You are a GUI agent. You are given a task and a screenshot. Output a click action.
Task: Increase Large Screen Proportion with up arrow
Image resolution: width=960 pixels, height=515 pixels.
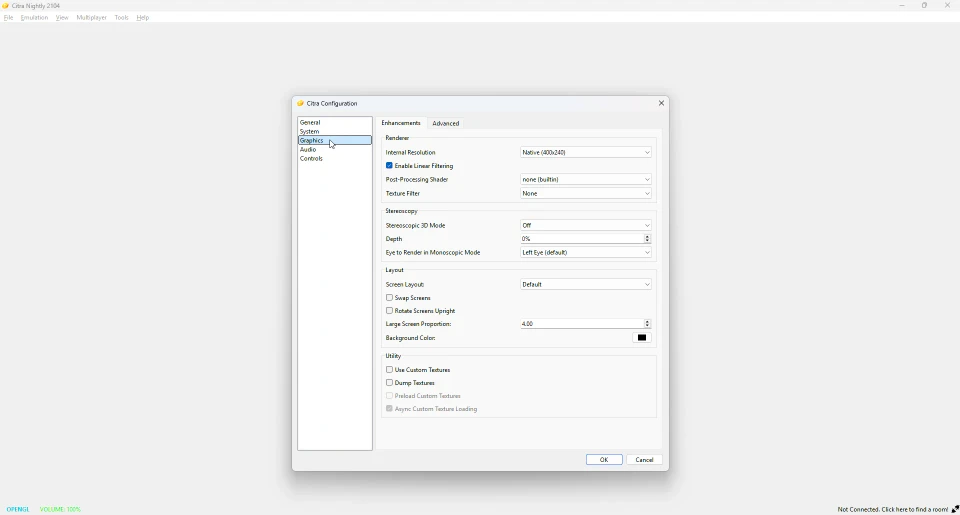click(647, 321)
